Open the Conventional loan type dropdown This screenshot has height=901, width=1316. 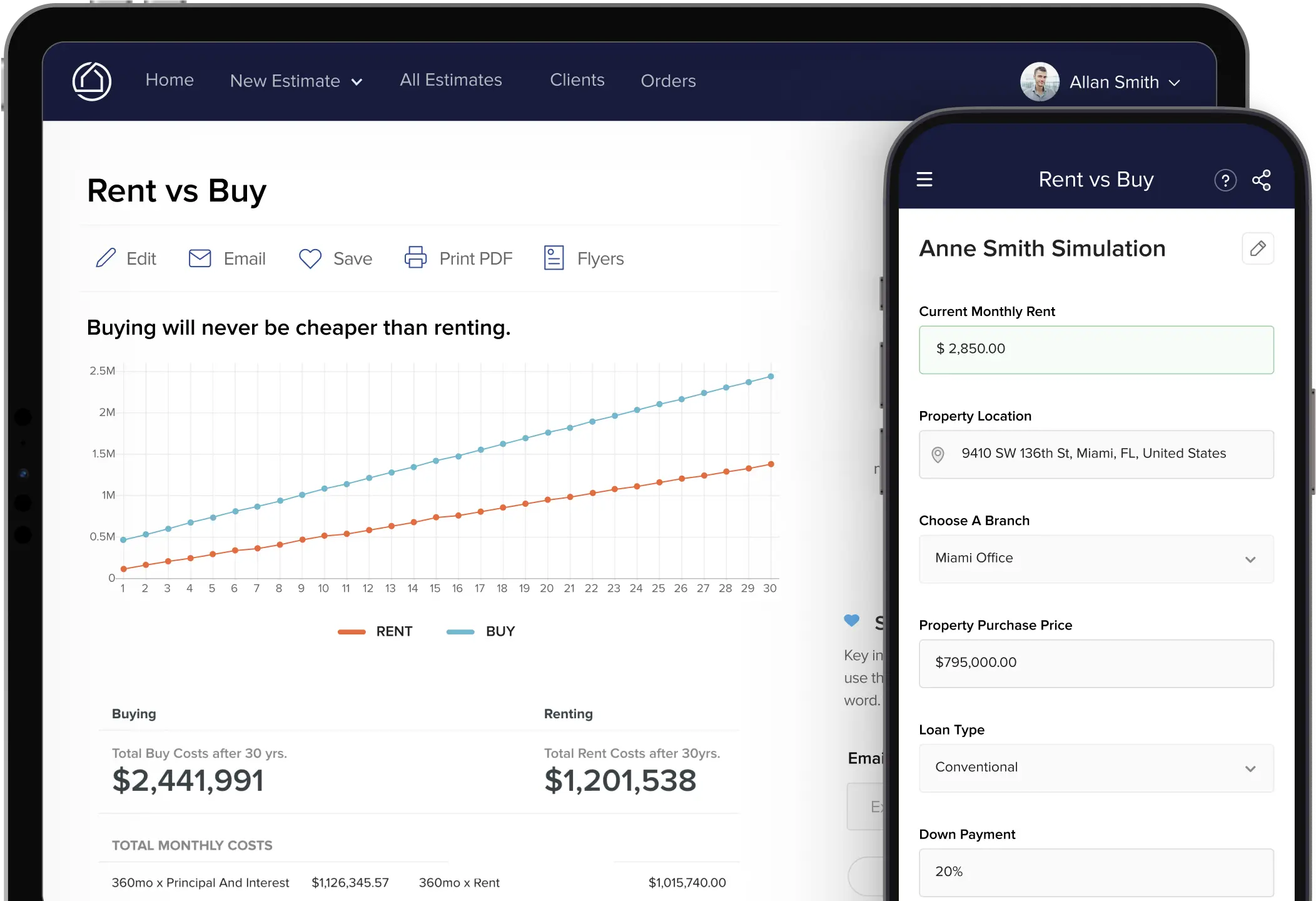(1096, 768)
